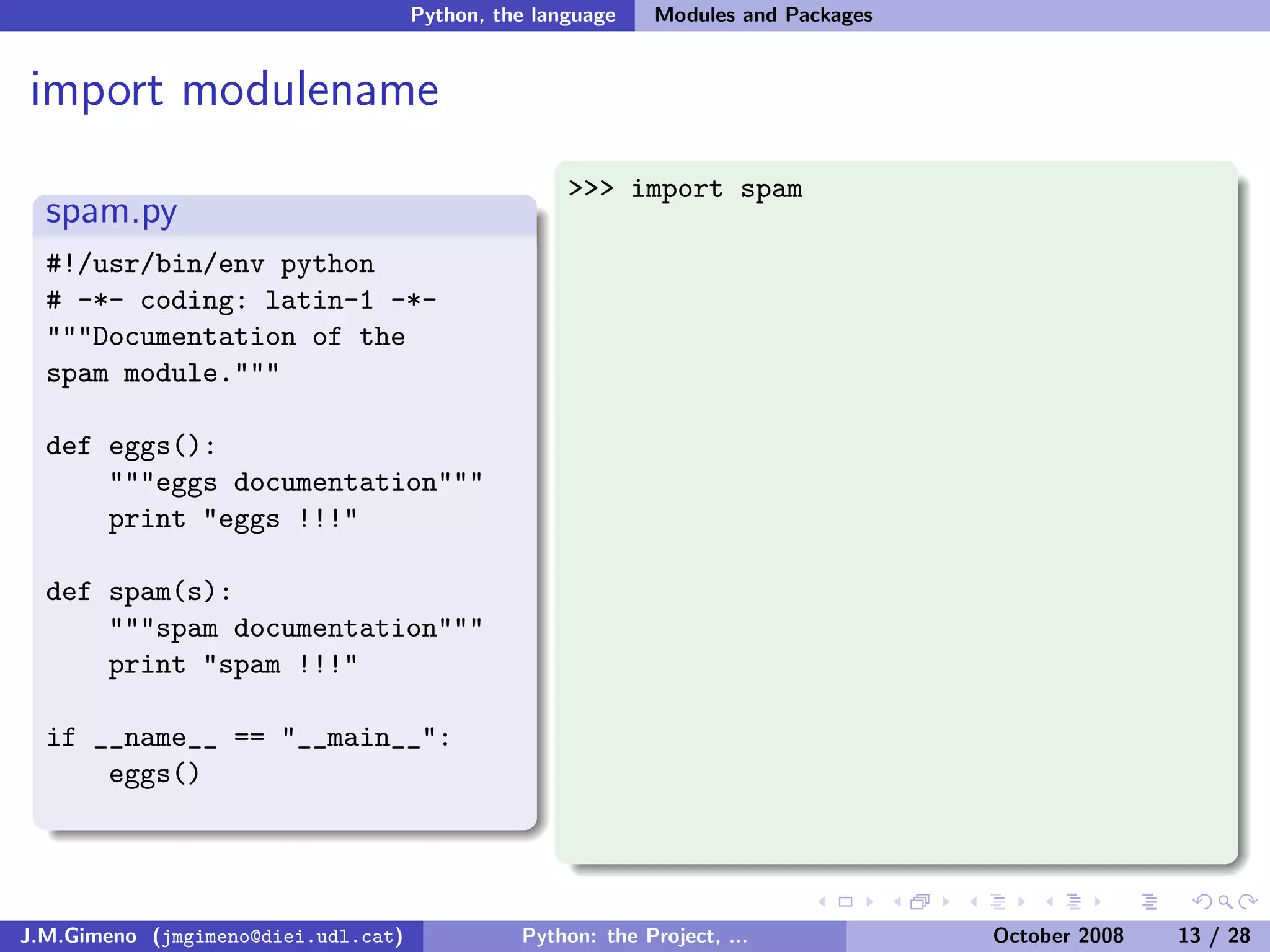
Task: Click the 'Python: the Project, ...' footer title
Action: pos(635,936)
